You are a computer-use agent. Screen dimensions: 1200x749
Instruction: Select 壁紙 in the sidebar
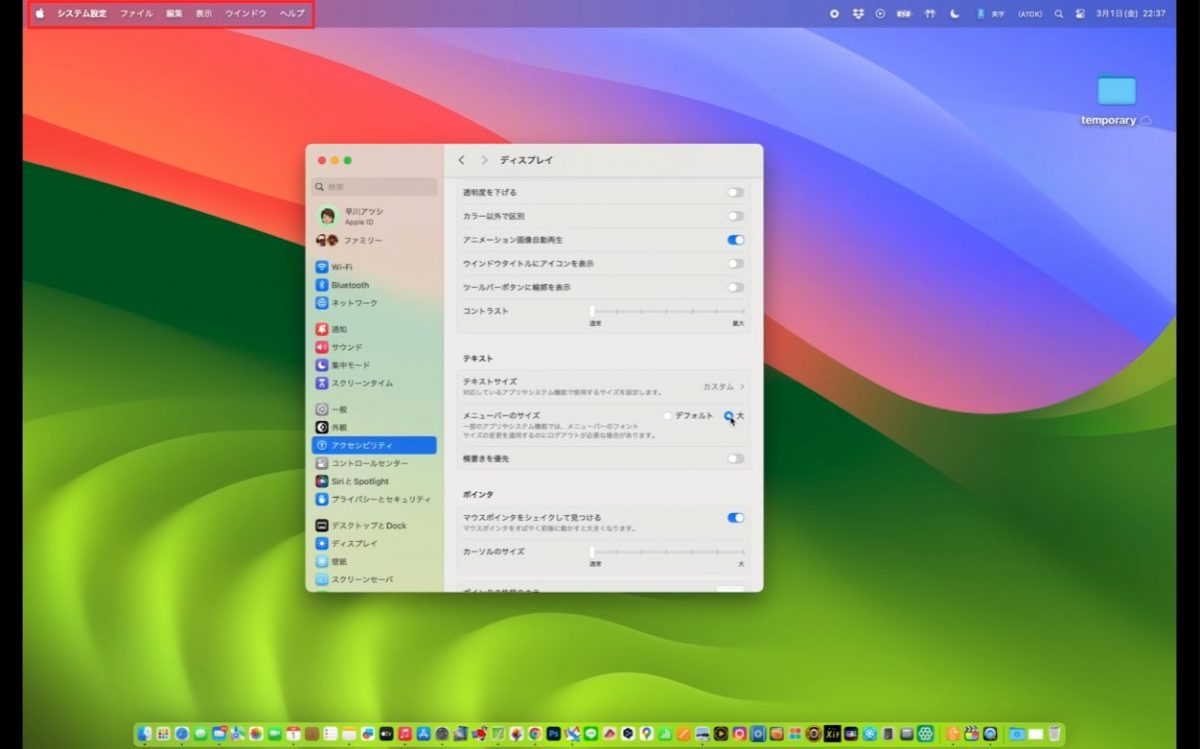click(374, 561)
